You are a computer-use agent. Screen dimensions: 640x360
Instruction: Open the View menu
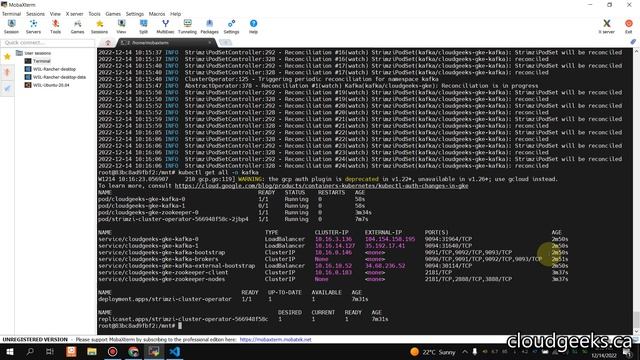pyautogui.click(x=55, y=14)
